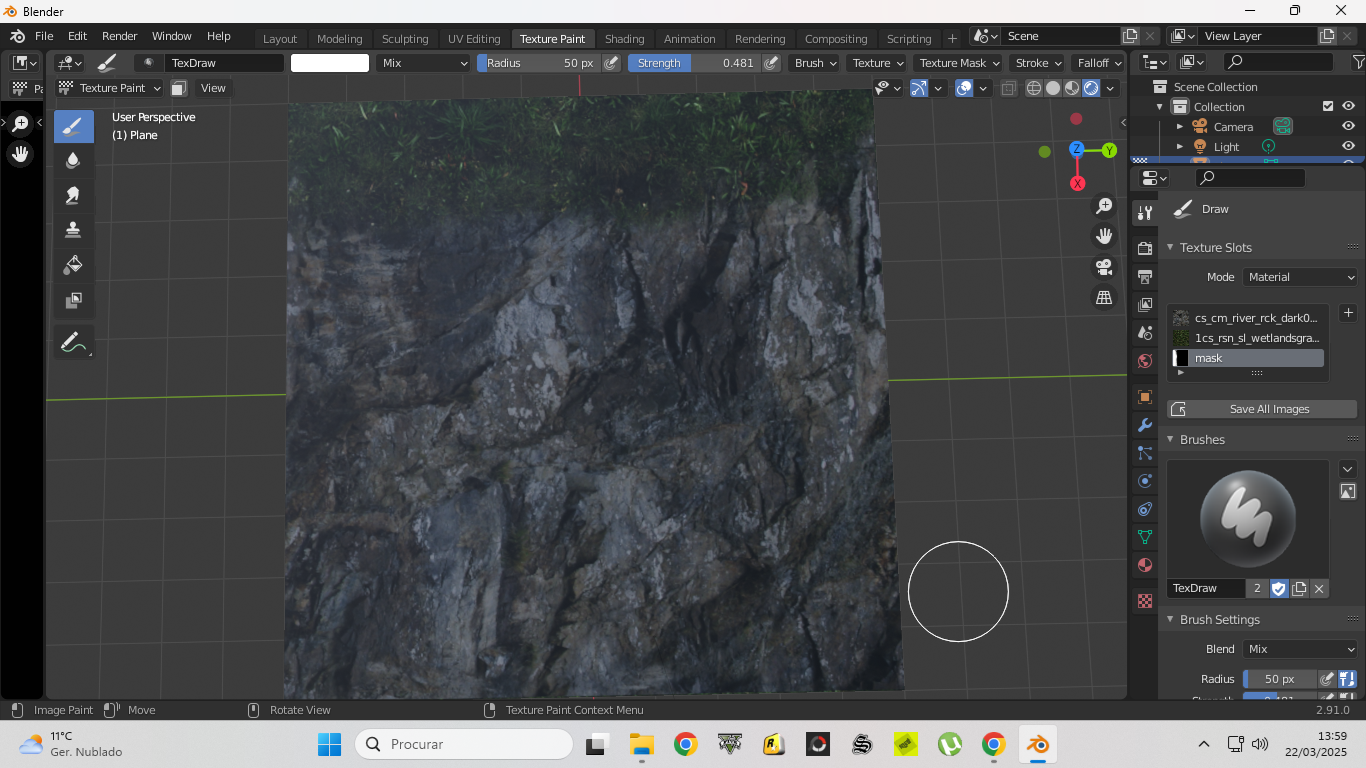Select the Soften tool
The width and height of the screenshot is (1366, 768).
[x=73, y=160]
